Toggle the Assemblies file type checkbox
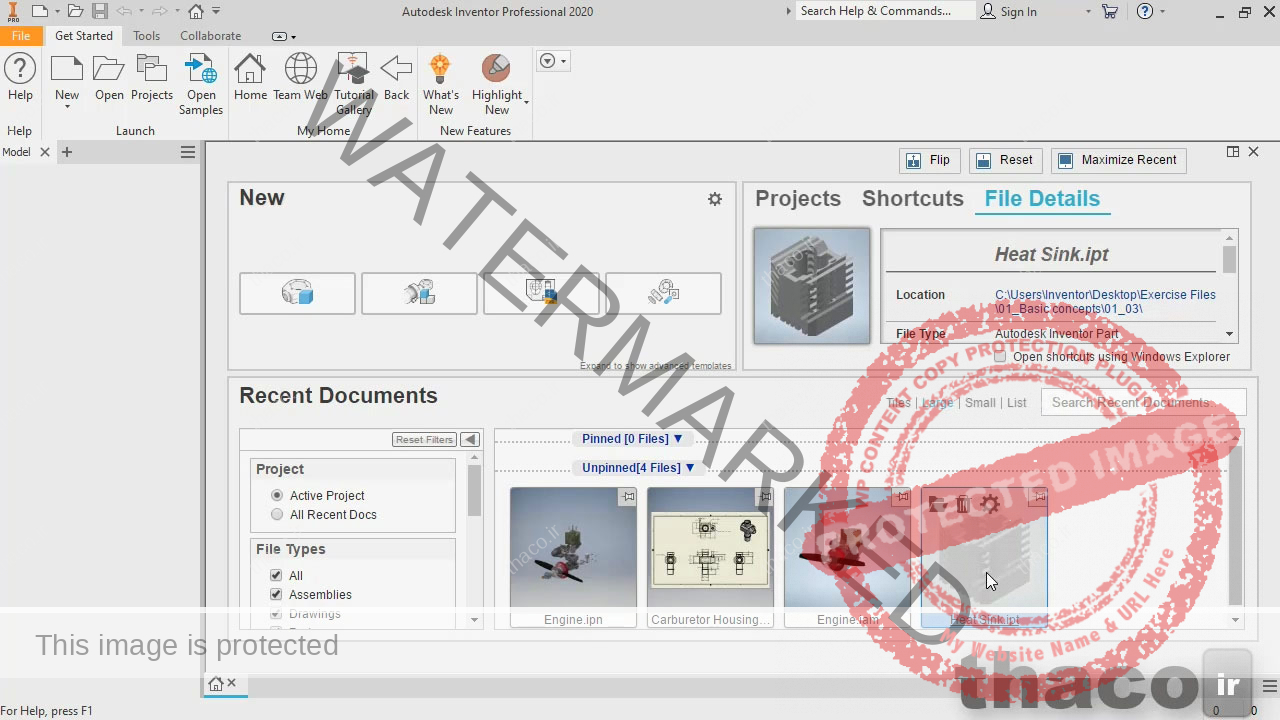 (x=276, y=594)
